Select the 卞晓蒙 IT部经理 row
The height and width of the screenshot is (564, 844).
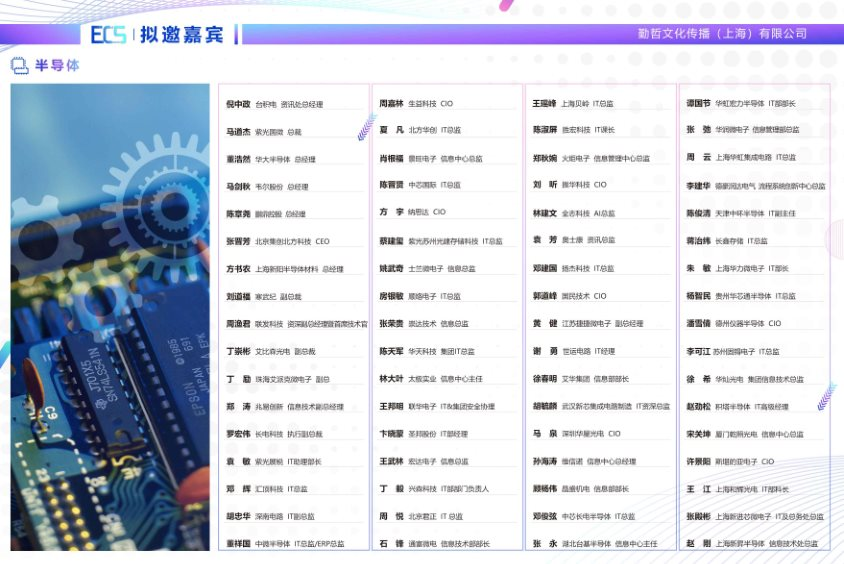coord(424,434)
